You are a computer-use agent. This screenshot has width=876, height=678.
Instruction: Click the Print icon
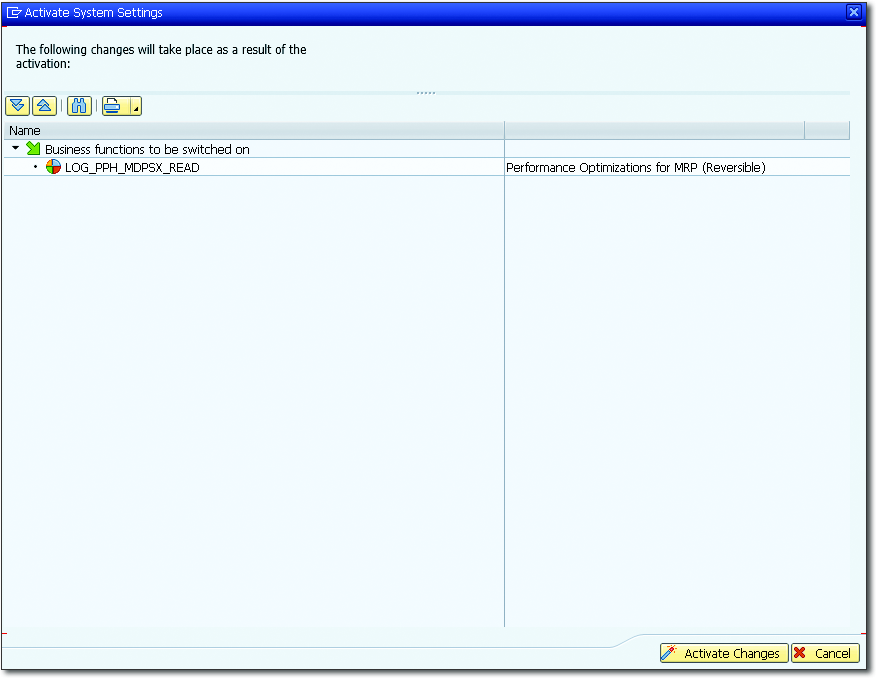tap(115, 106)
